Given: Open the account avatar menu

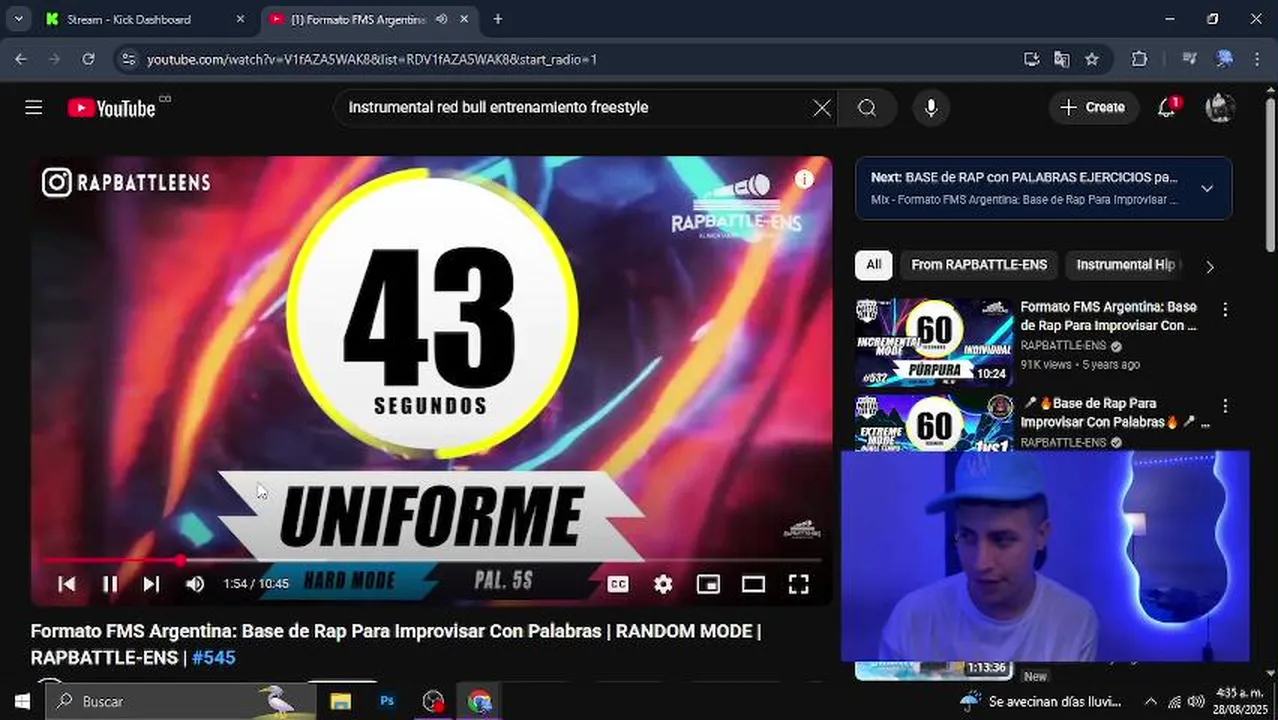Looking at the screenshot, I should click(1220, 107).
